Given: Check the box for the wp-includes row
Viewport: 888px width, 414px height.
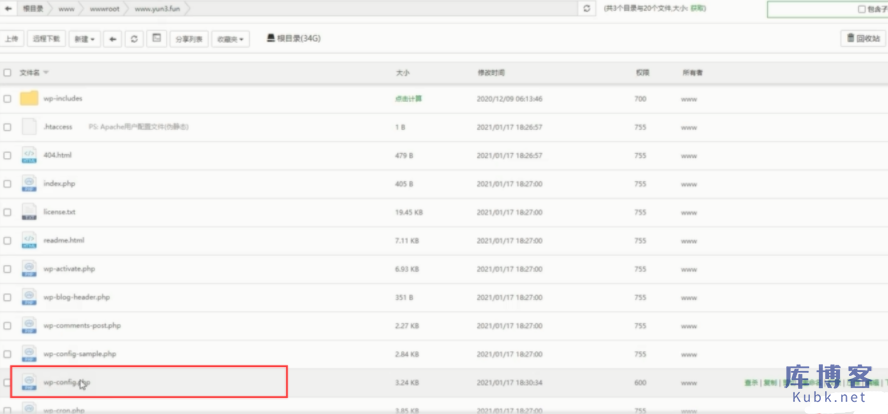Looking at the screenshot, I should click(8, 99).
